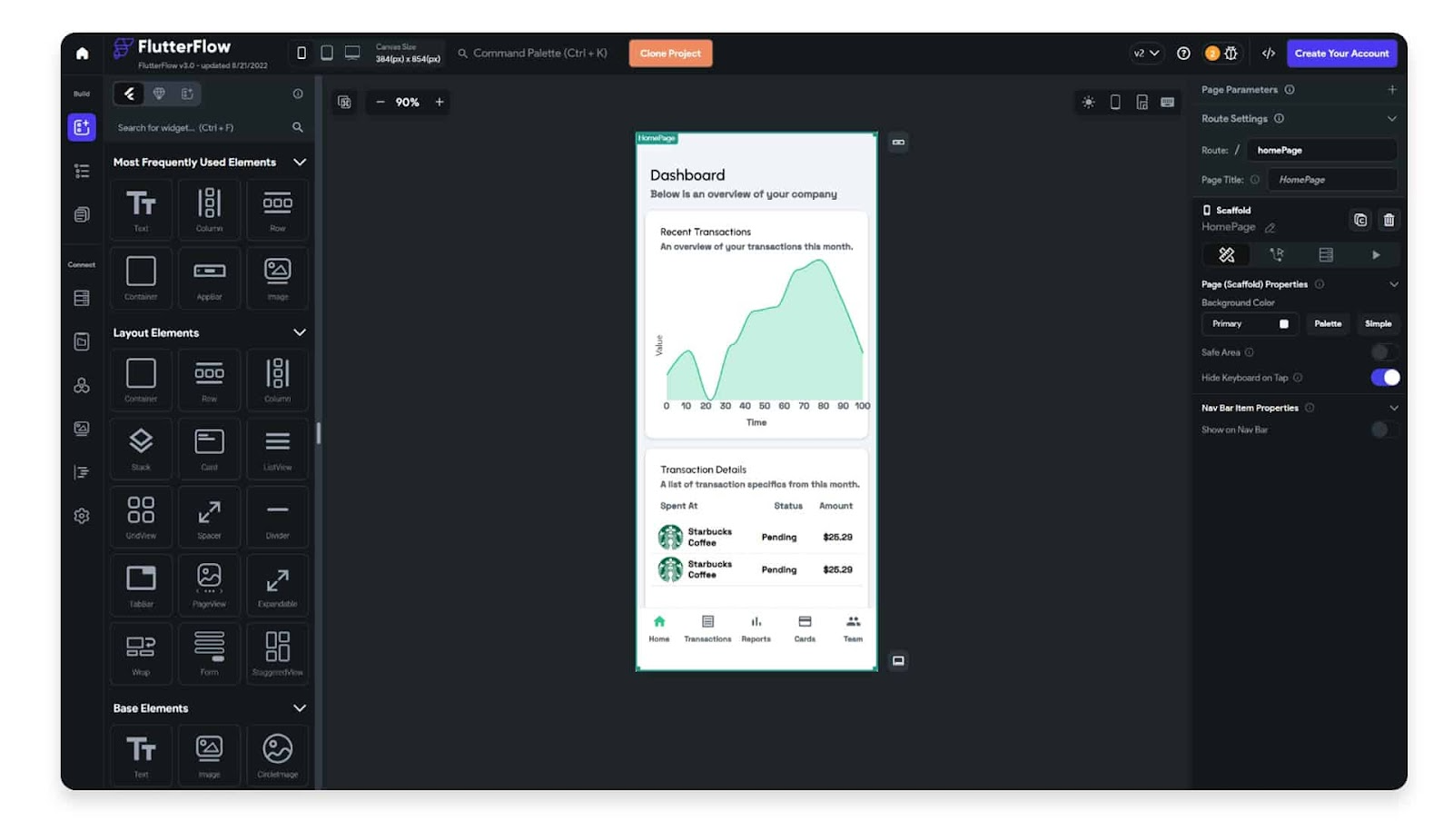This screenshot has height=840, width=1453.
Task: Add the Stack layout element
Action: pos(141,448)
